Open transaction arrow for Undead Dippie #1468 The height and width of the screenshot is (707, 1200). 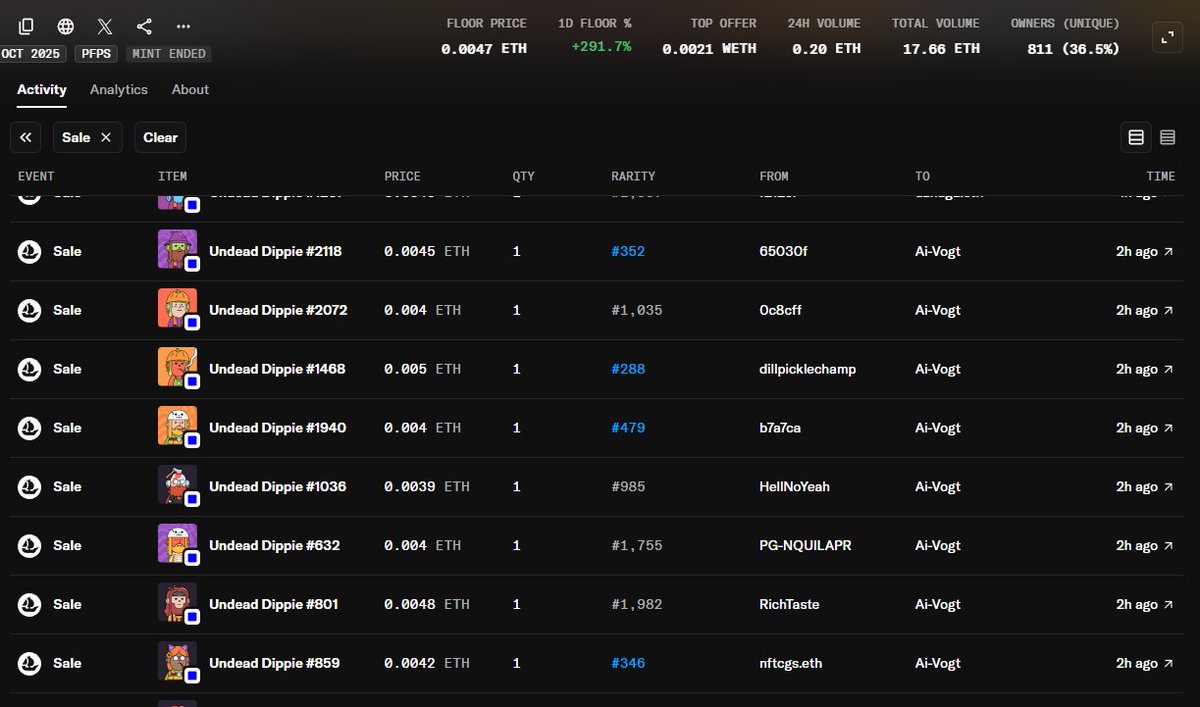click(1168, 369)
